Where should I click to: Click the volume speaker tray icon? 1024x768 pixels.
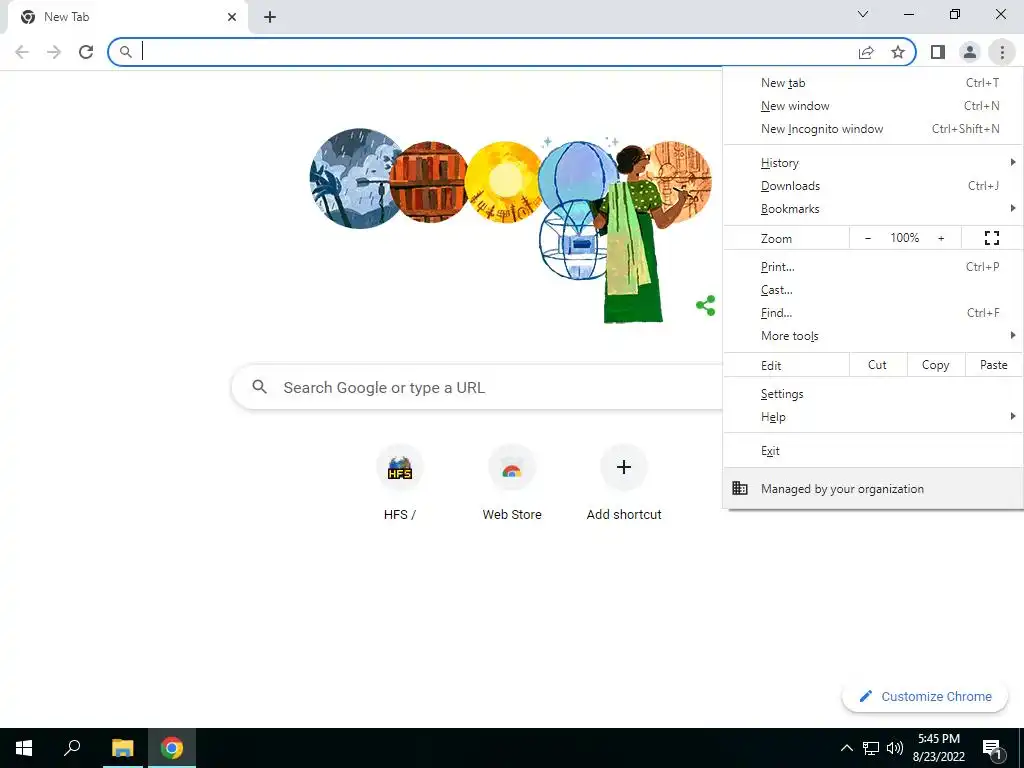tap(895, 748)
